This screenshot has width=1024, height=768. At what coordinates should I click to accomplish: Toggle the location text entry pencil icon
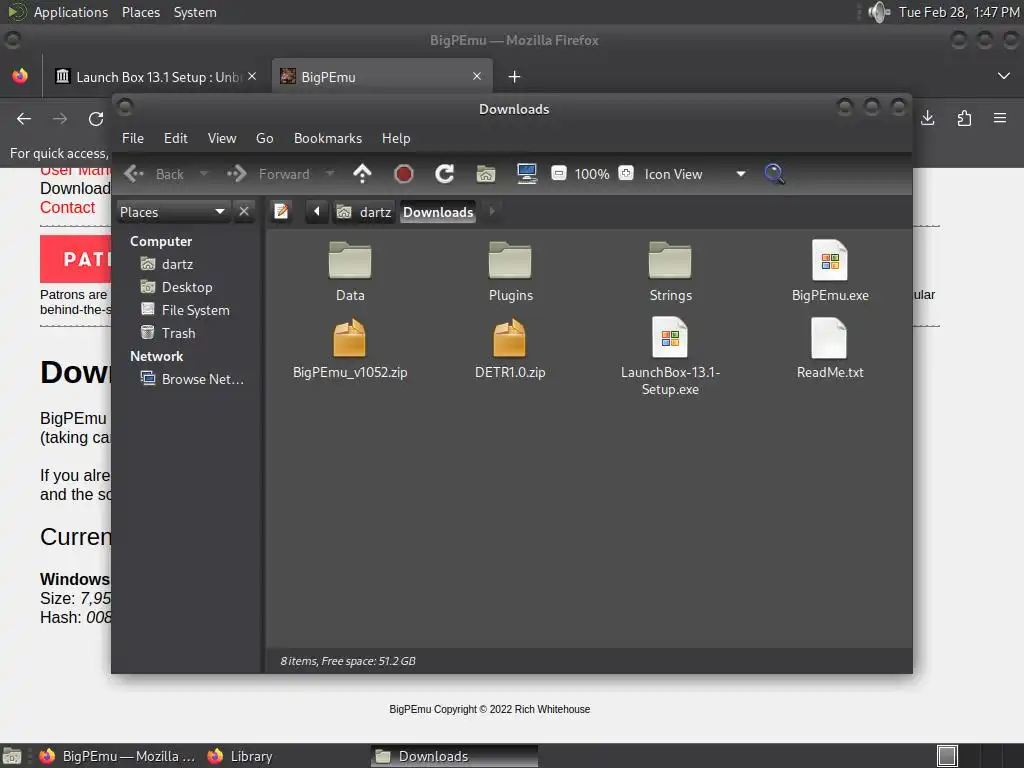281,212
